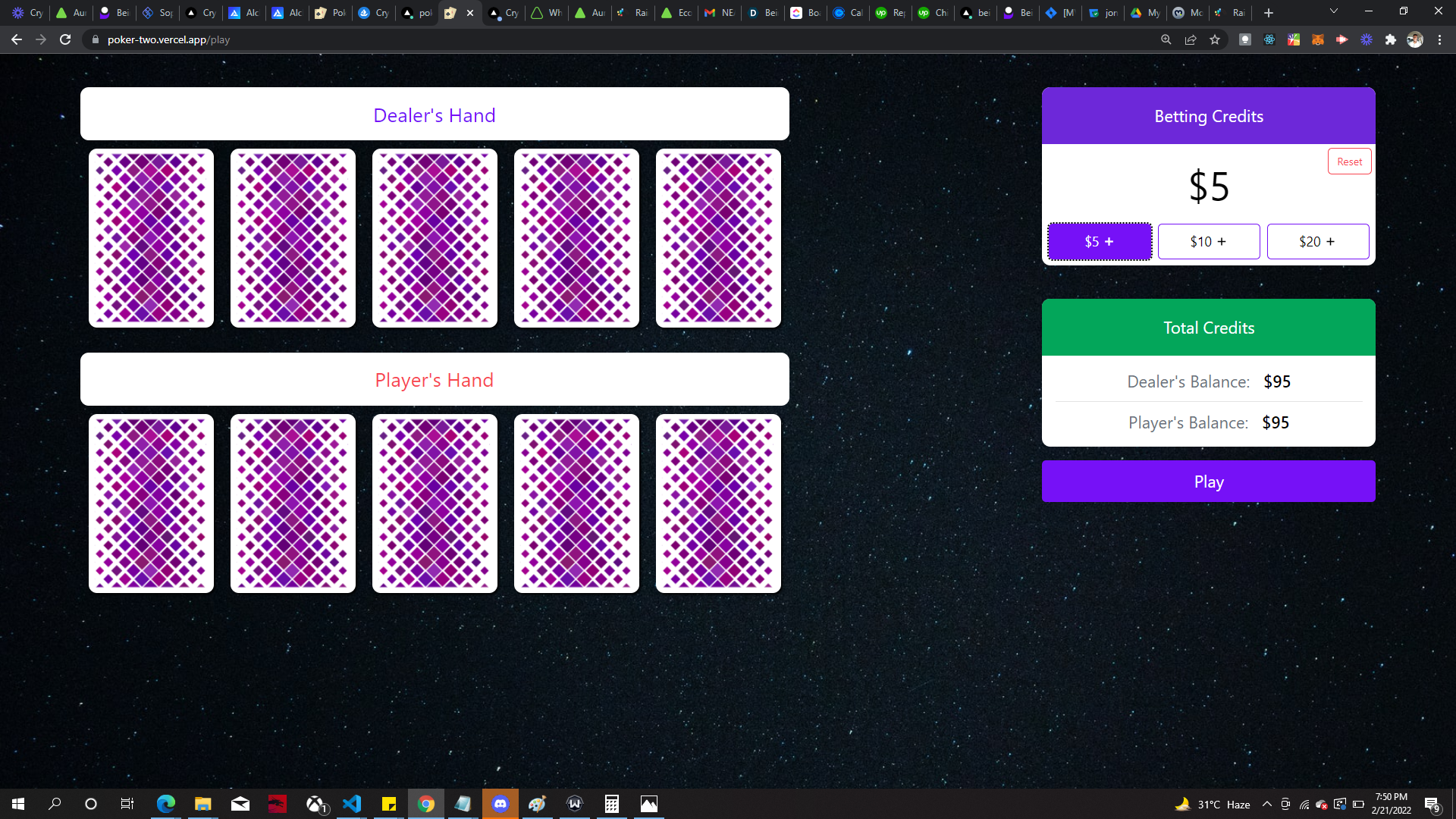Viewport: 1456px width, 819px height.
Task: Open the React Developer Tools extension
Action: coord(1269,39)
